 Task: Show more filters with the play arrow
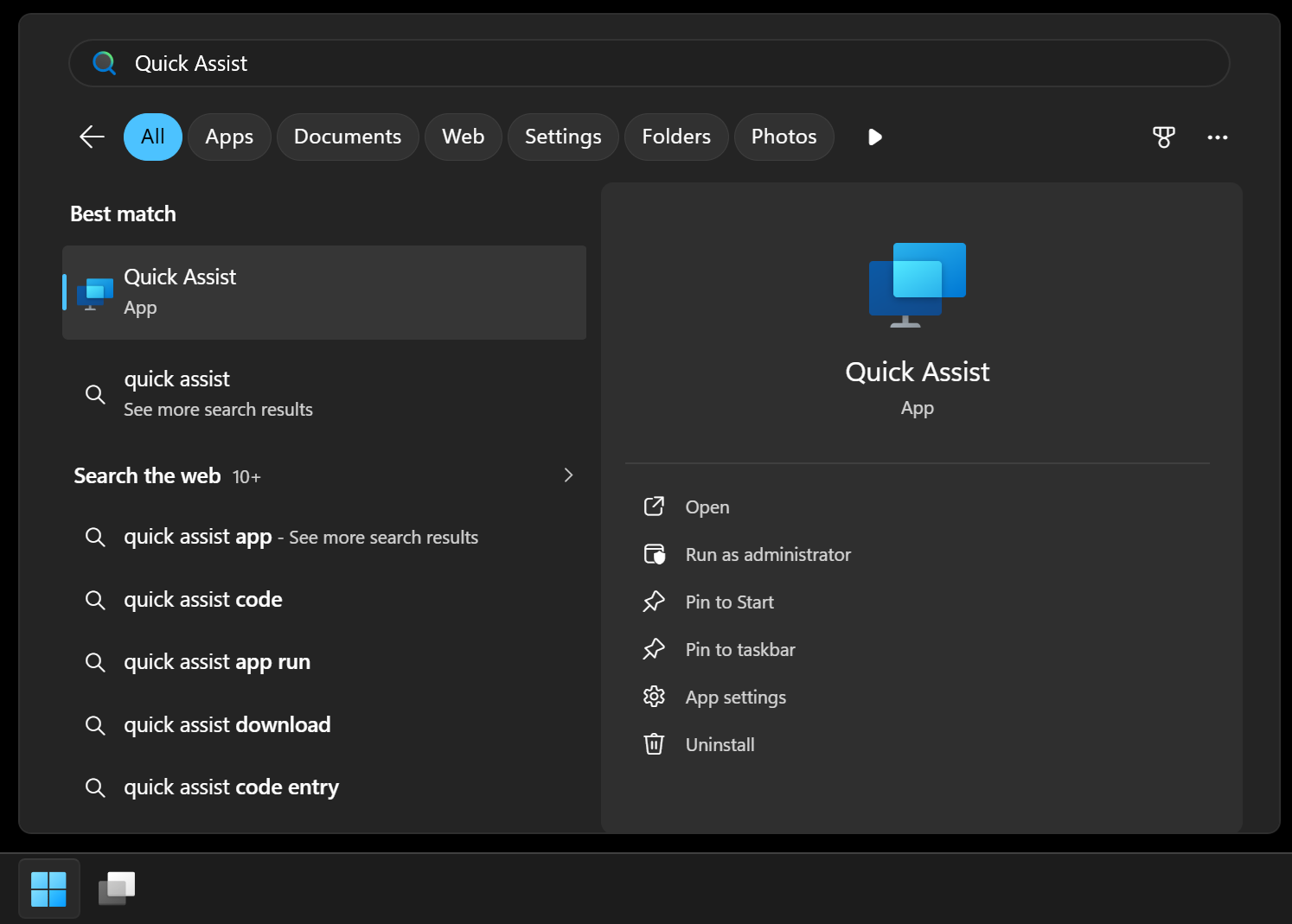coord(874,137)
